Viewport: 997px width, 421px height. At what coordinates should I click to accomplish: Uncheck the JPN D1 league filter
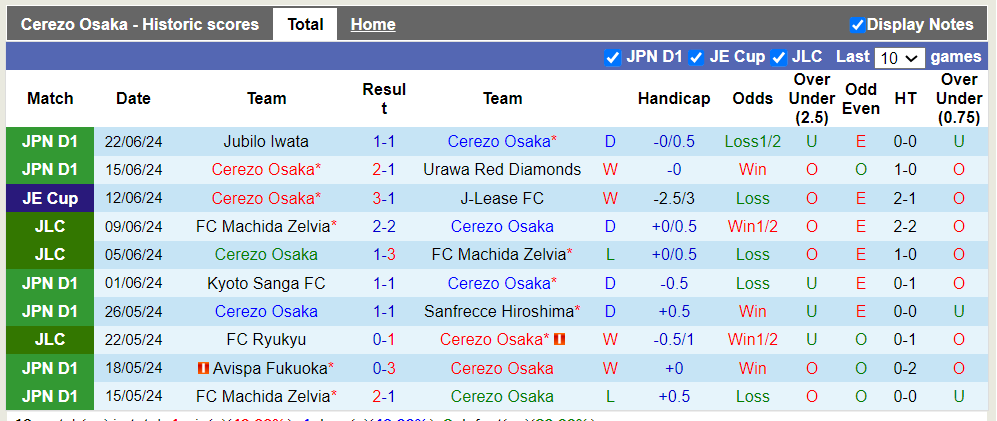coord(613,58)
